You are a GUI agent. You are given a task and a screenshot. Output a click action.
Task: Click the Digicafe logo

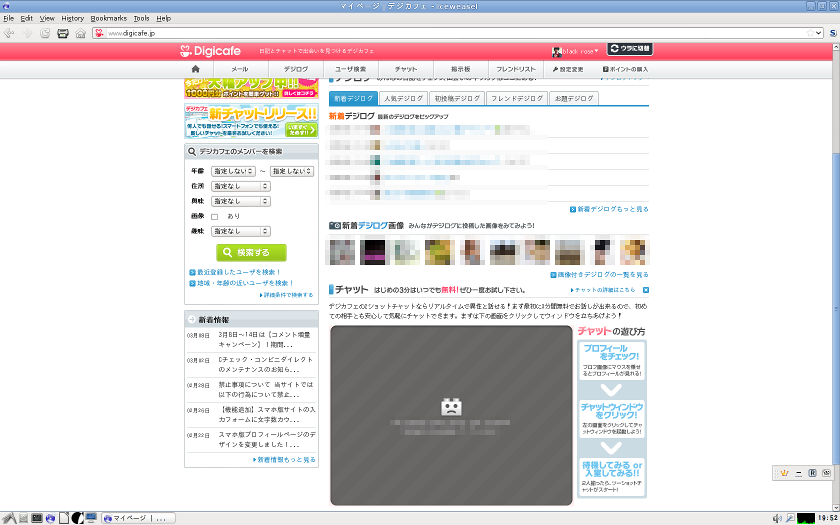(x=206, y=50)
